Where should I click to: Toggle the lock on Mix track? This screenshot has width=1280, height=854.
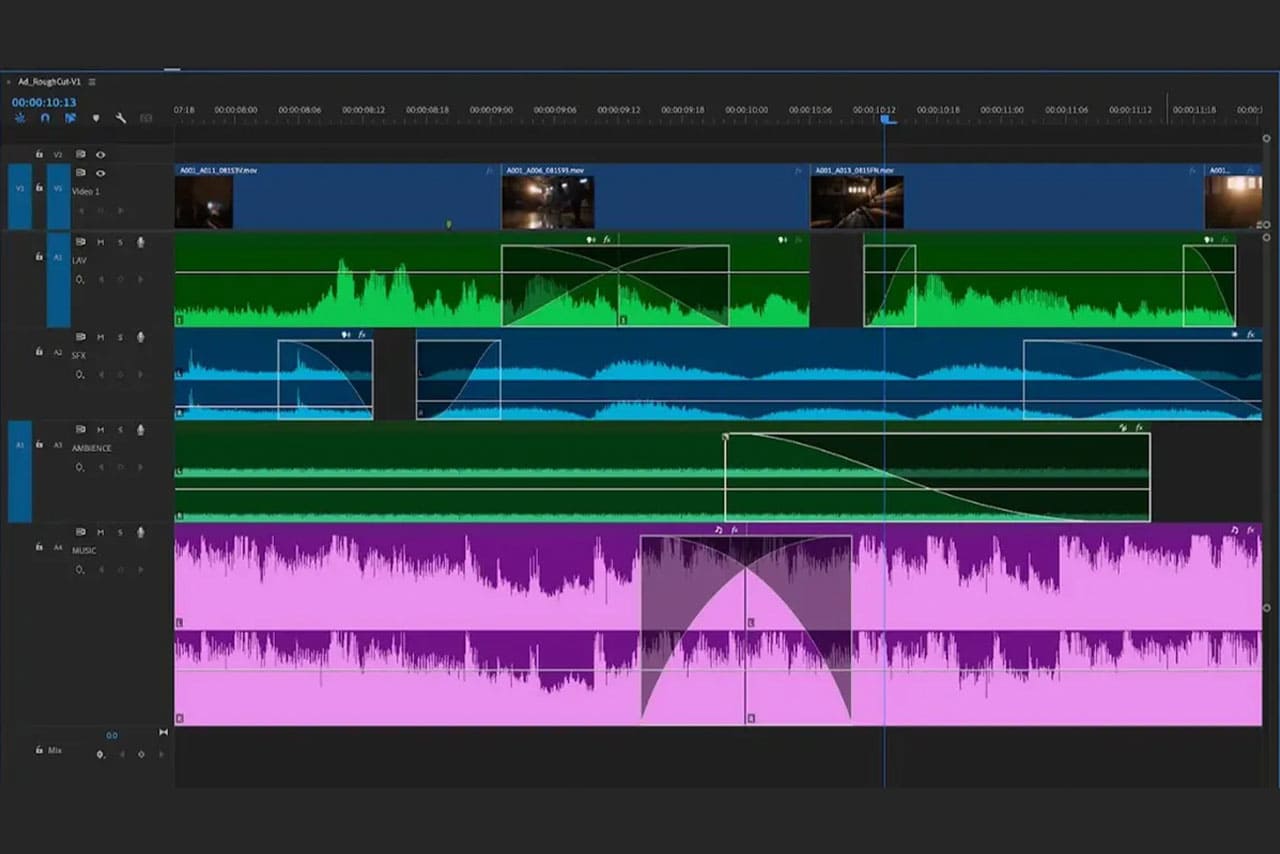pos(39,750)
